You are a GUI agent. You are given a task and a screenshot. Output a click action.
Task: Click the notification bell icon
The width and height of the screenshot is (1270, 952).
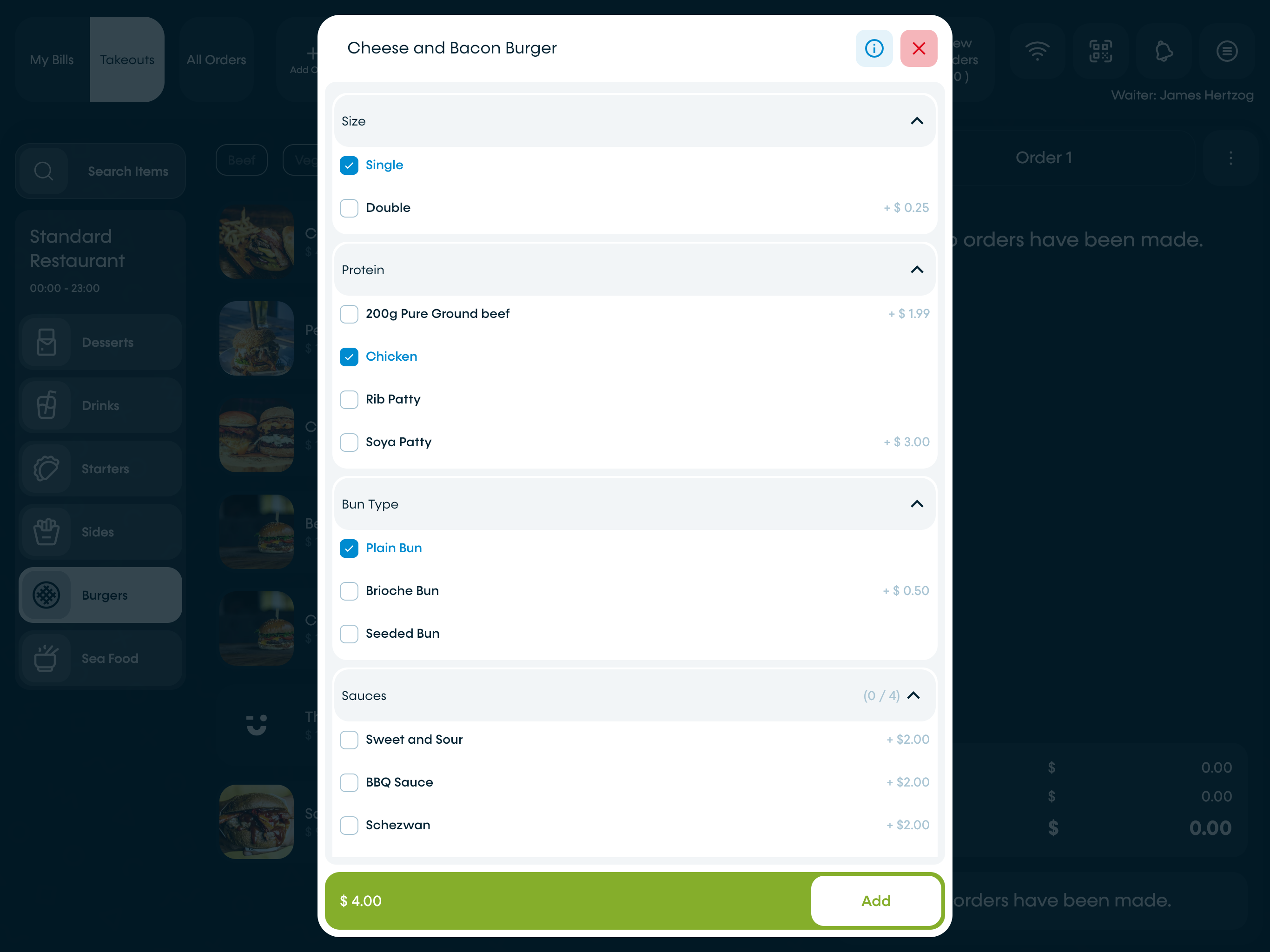(1164, 51)
